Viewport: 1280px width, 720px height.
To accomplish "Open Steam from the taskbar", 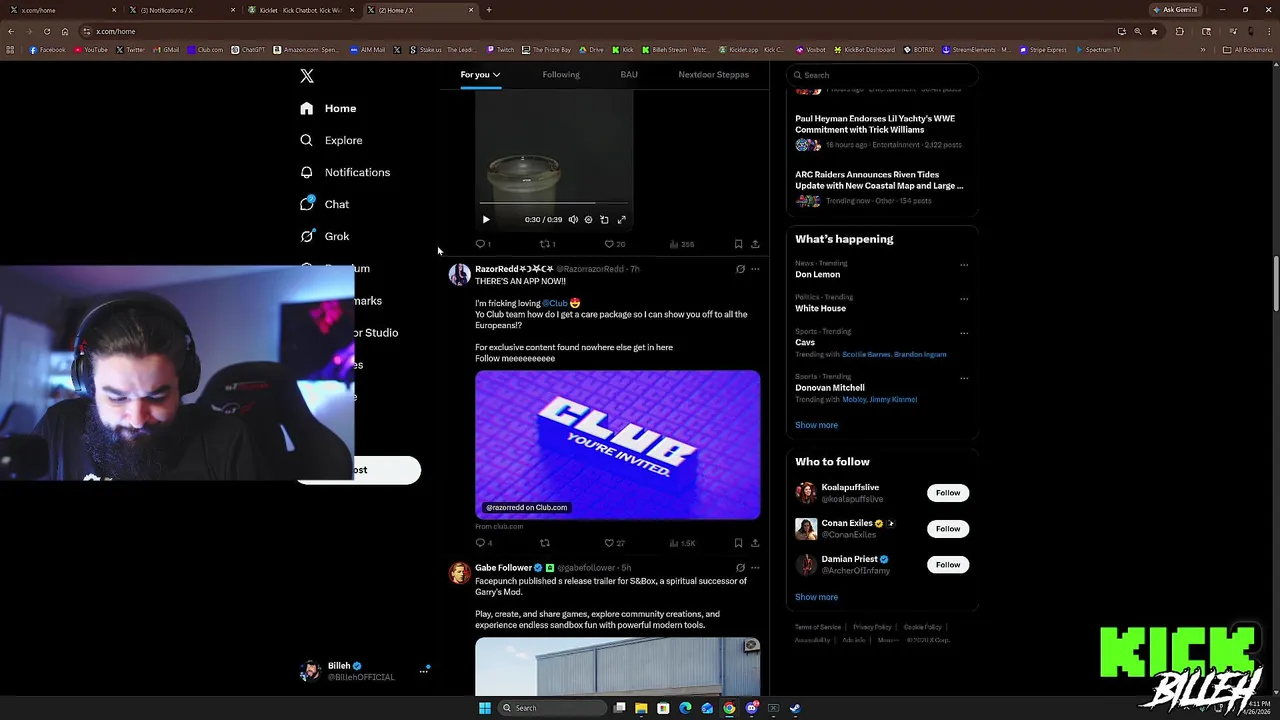I will (x=795, y=708).
